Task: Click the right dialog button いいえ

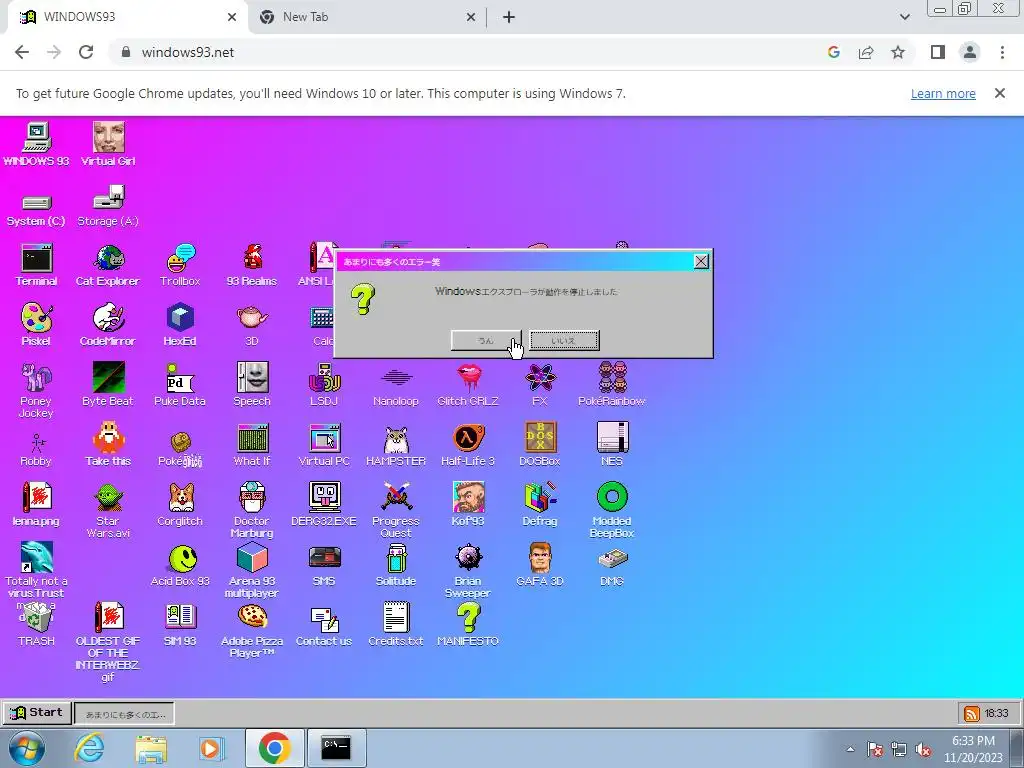Action: pos(564,340)
